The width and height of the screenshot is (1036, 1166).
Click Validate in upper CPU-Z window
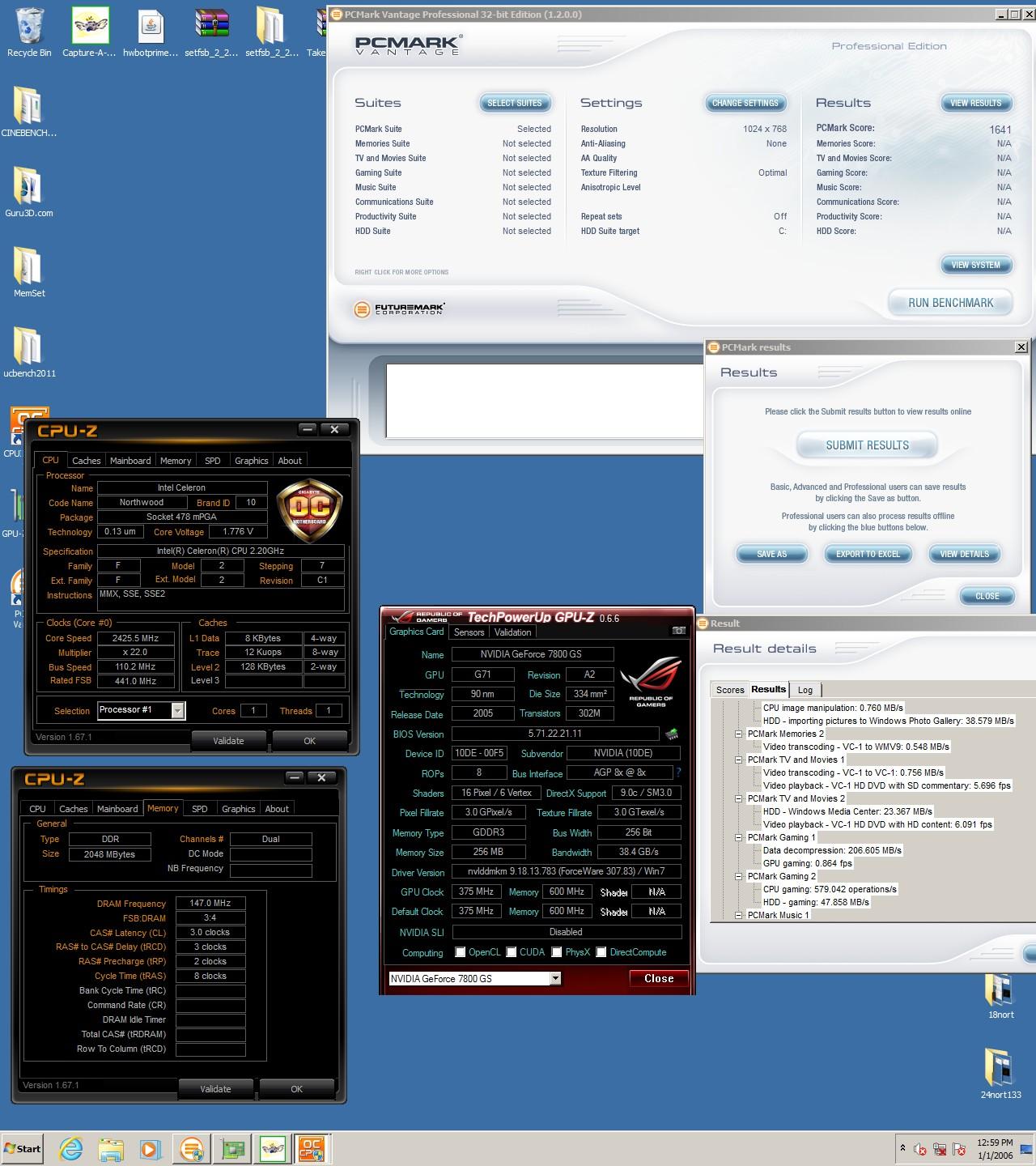click(228, 740)
